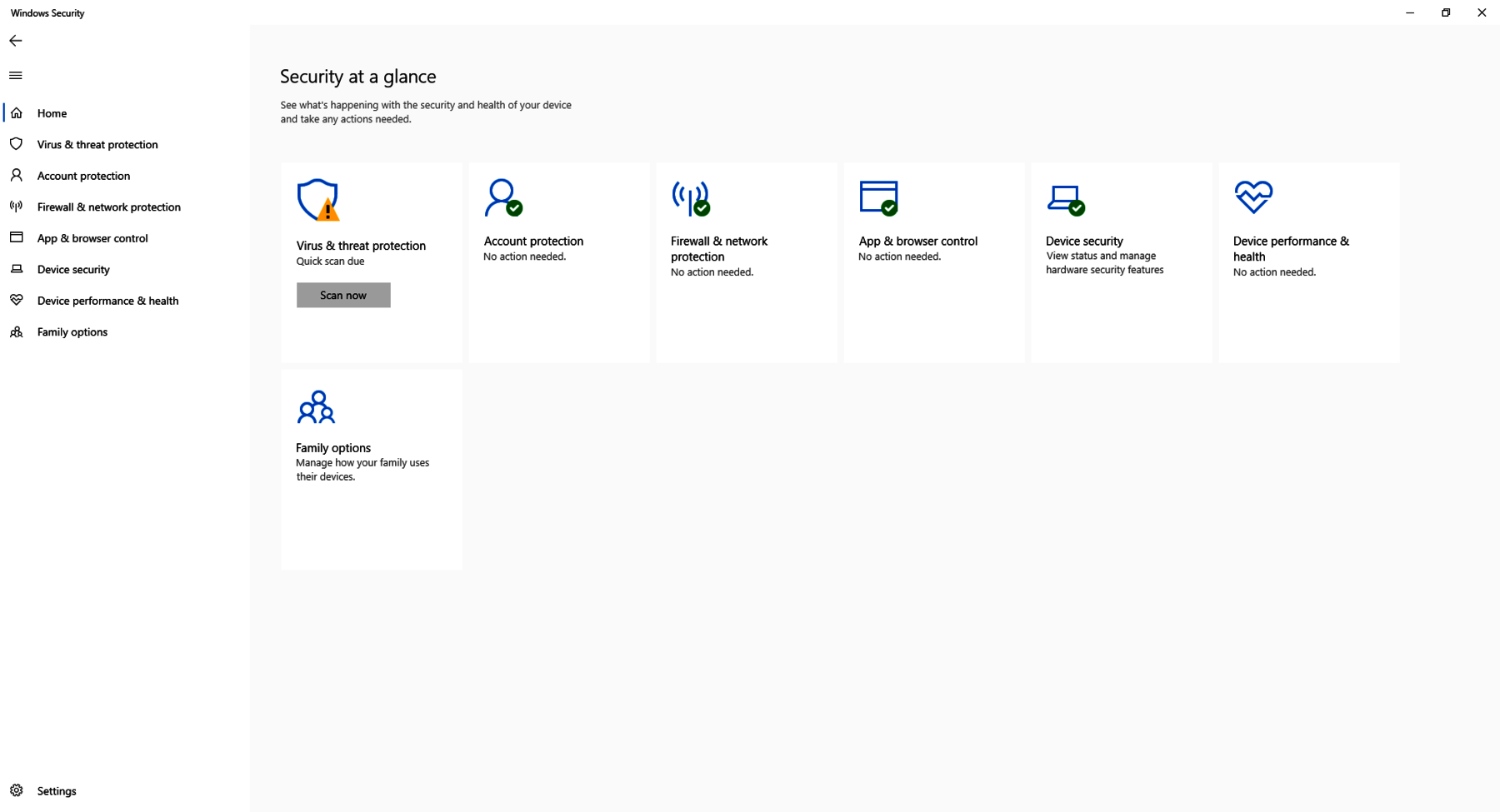1500x812 pixels.
Task: Click the Family options people icon tile
Action: coord(316,407)
